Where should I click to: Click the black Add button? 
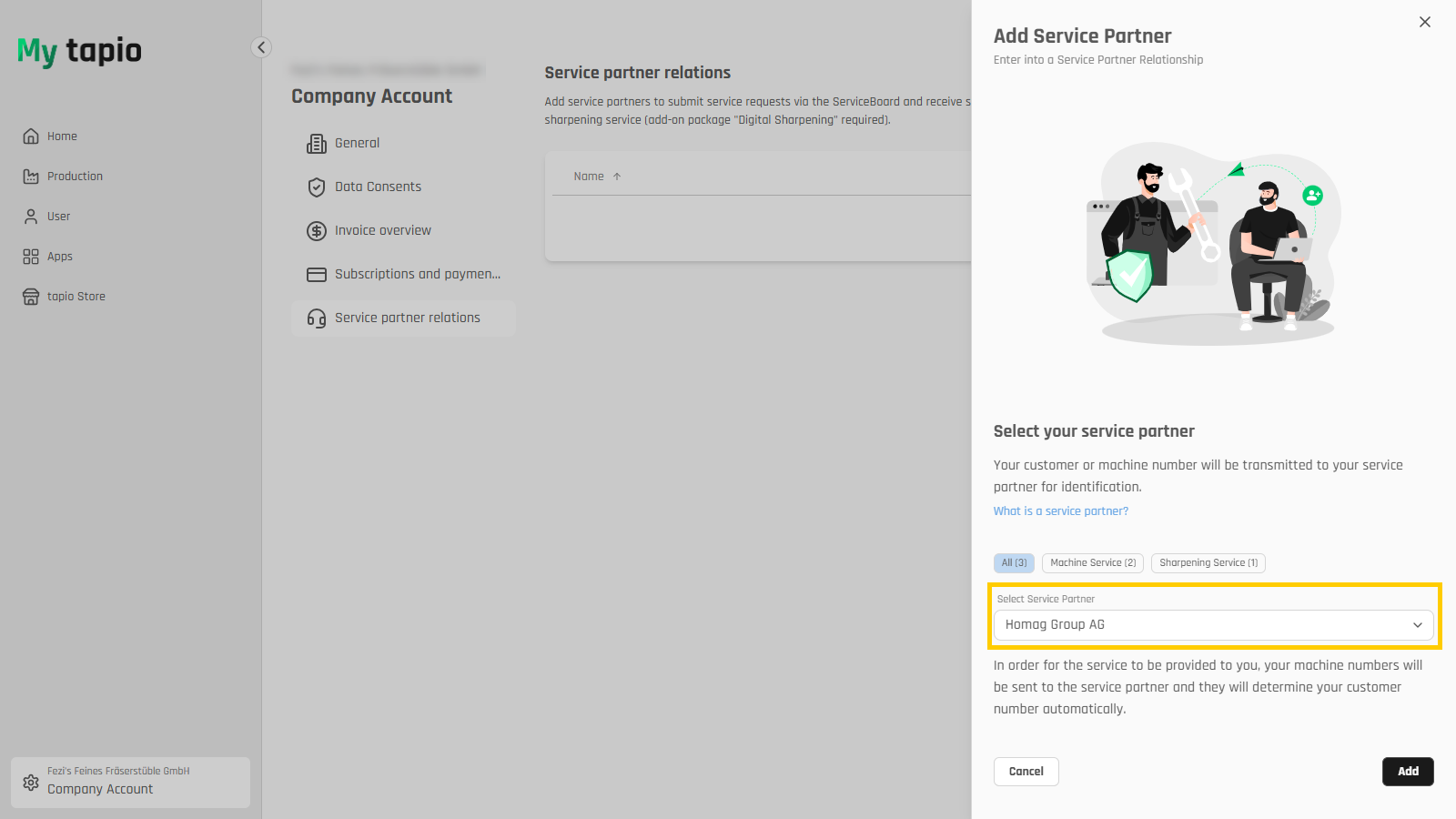pyautogui.click(x=1408, y=772)
